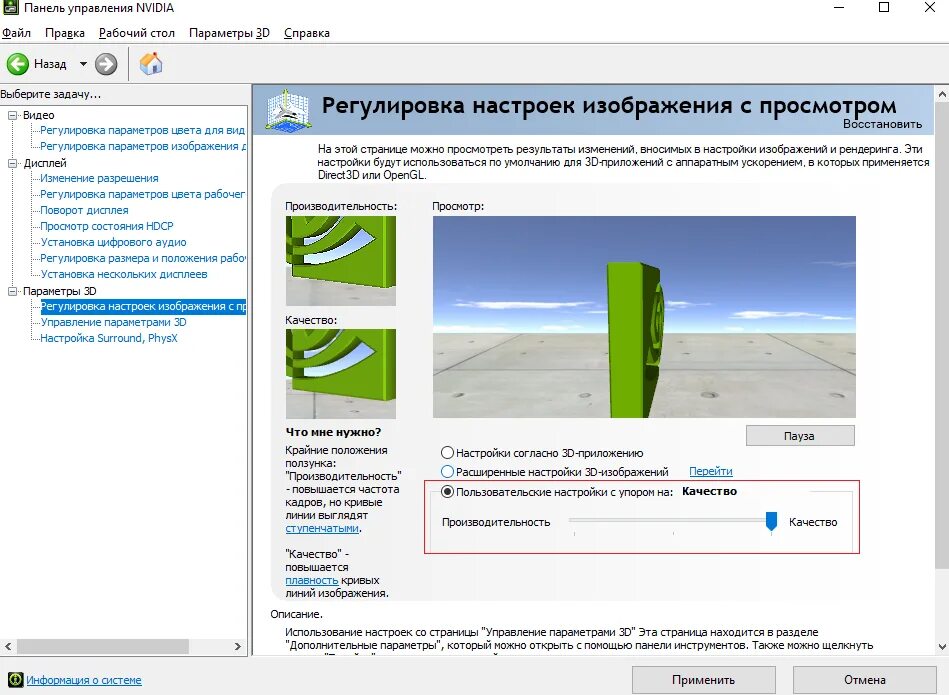The width and height of the screenshot is (949, 695).
Task: Open the Параметры 3D menu
Action: pyautogui.click(x=229, y=33)
